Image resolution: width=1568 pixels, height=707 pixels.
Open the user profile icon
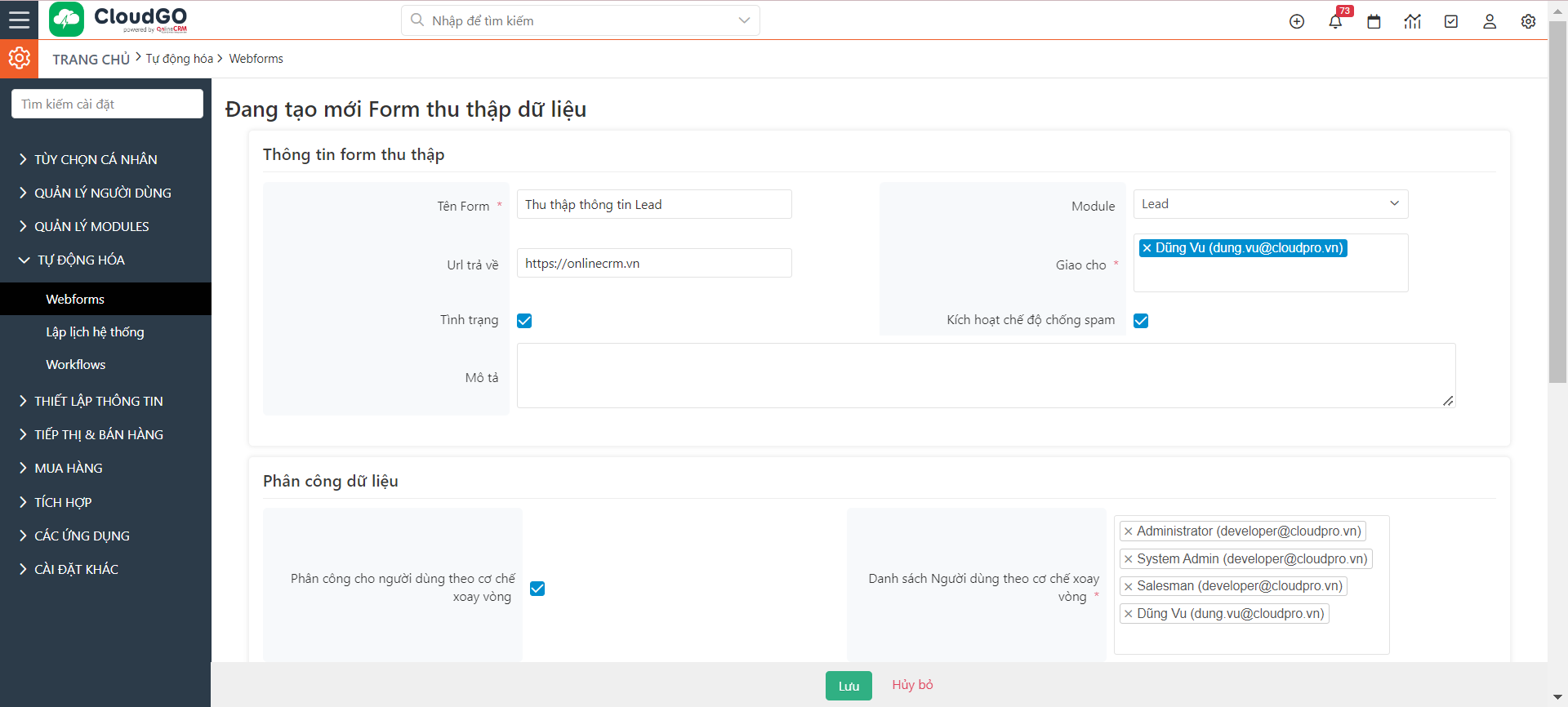click(1490, 21)
